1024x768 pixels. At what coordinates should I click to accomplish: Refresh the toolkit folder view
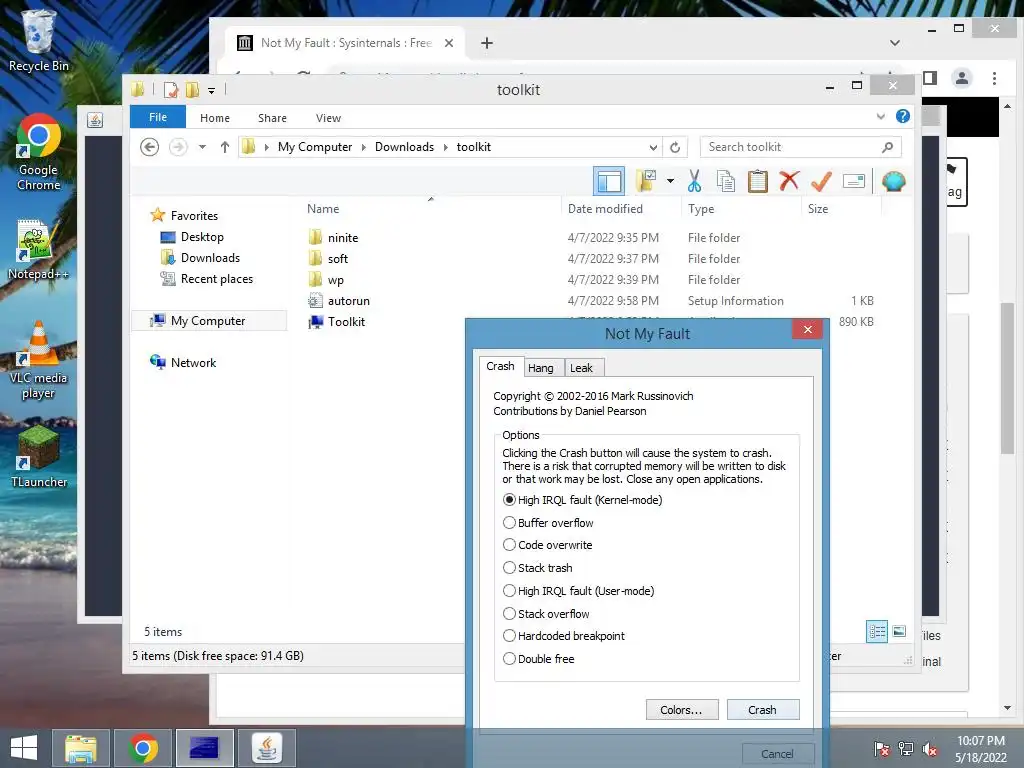coord(675,147)
